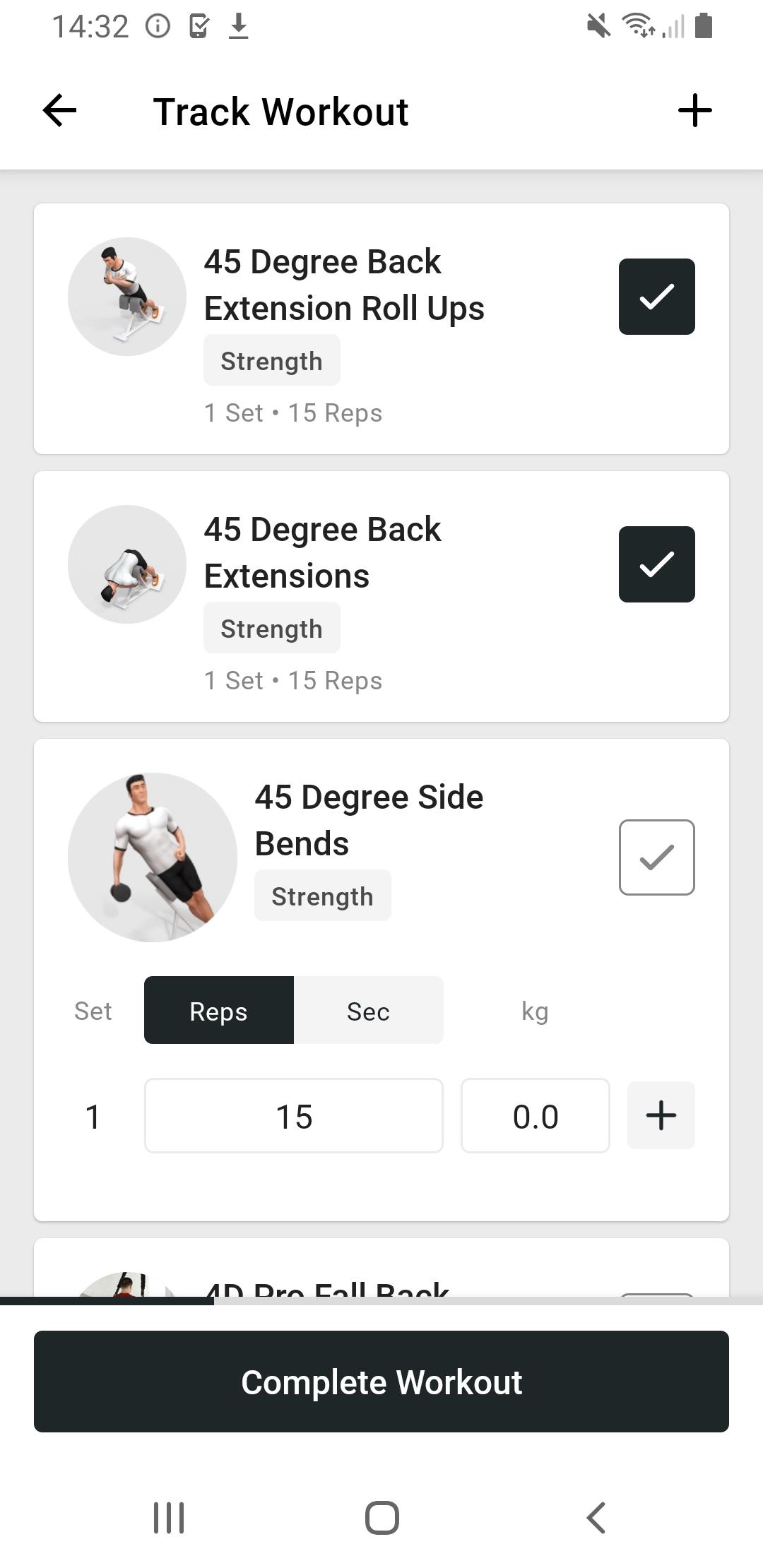Edit weight field showing 0.0
The height and width of the screenshot is (1568, 763).
536,1116
